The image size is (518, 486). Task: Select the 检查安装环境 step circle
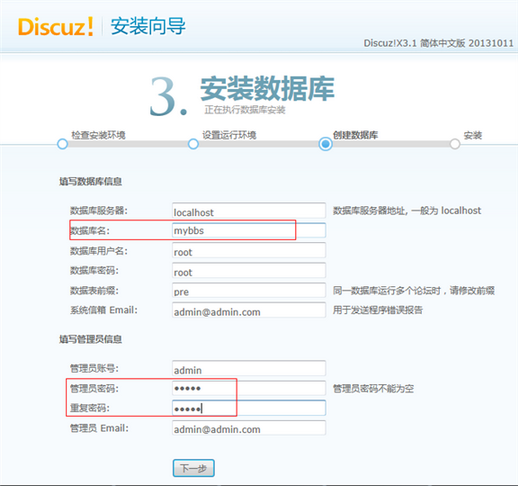(62, 144)
